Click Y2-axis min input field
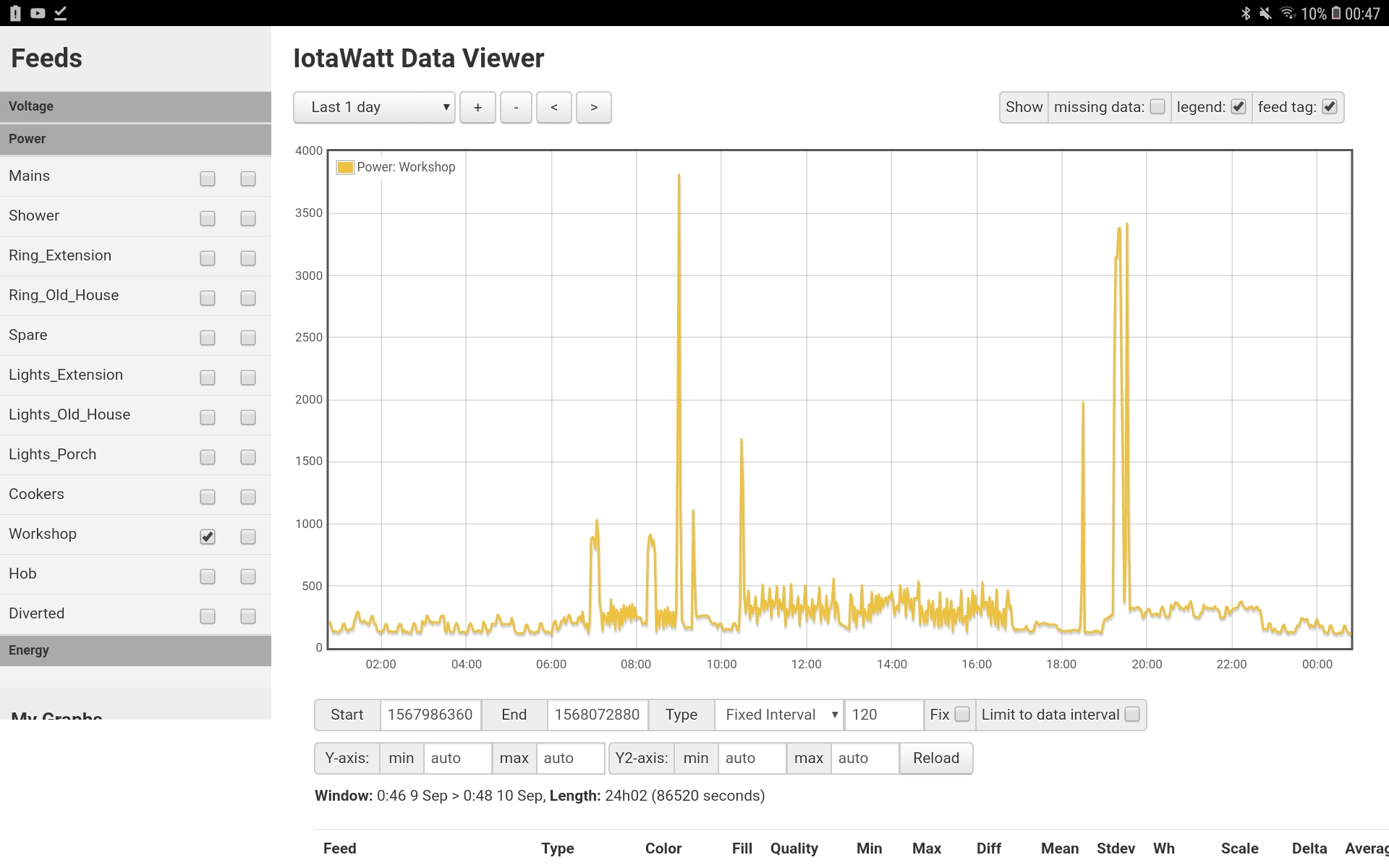The height and width of the screenshot is (868, 1389). (752, 758)
